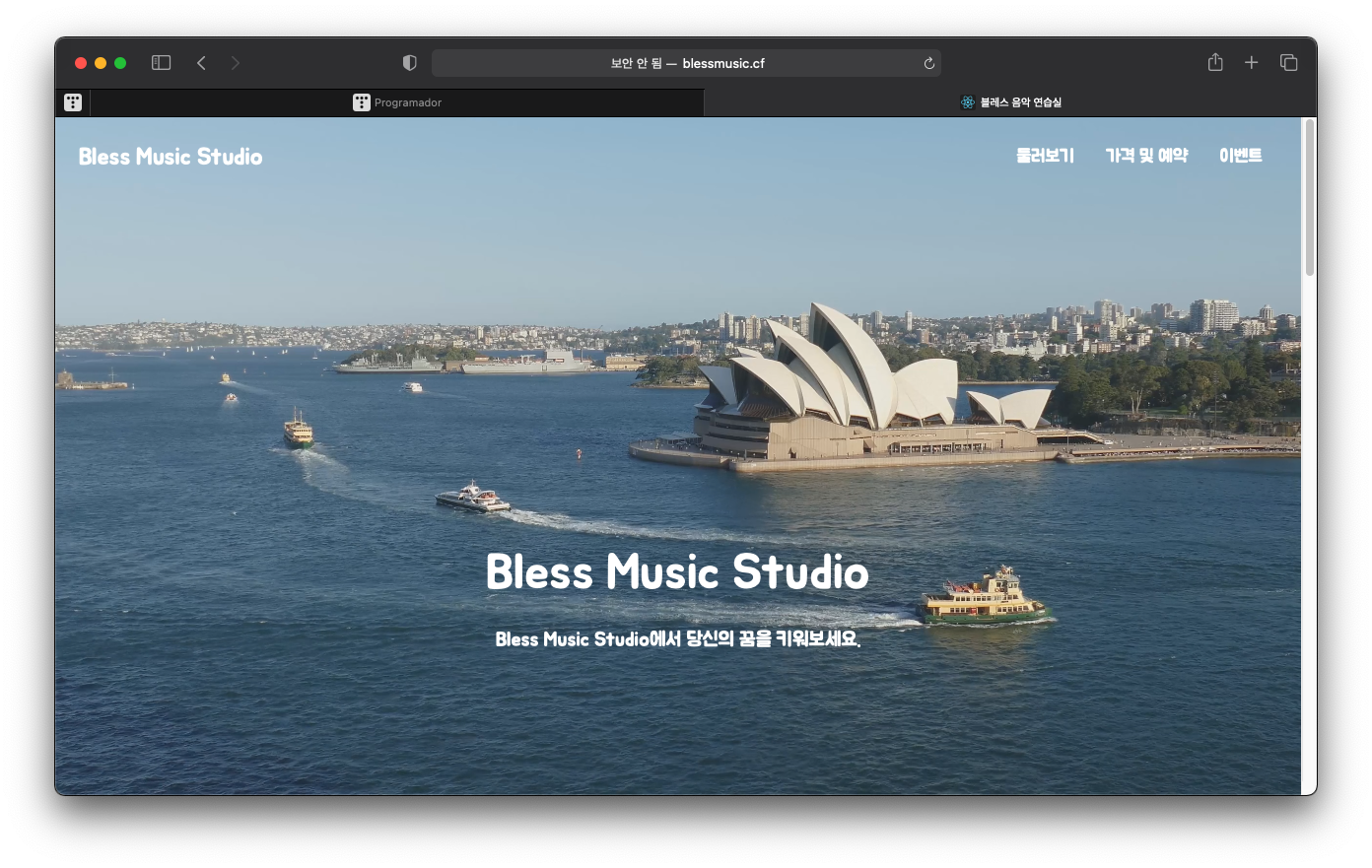Click the page vertical scrollbar thumb

1309,197
